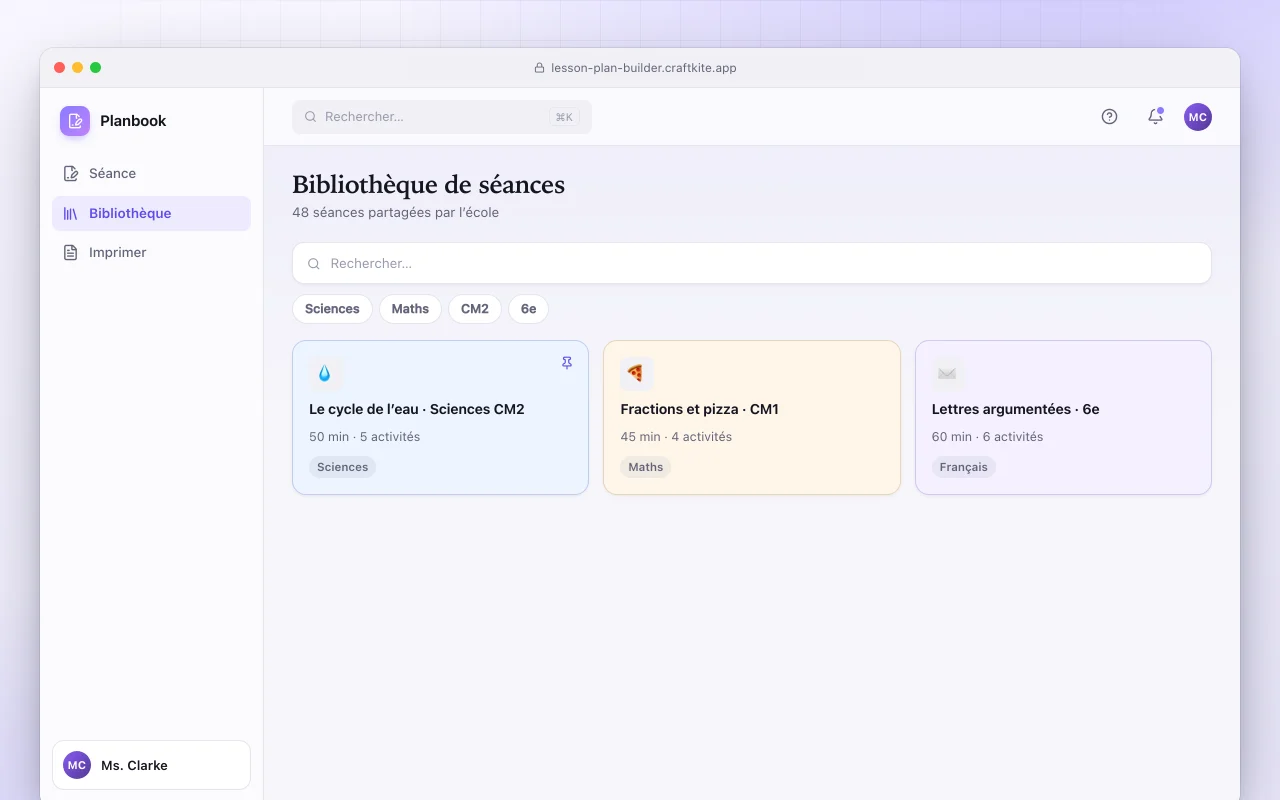Click the MC avatar beside Ms. Clarke
The width and height of the screenshot is (1280, 800).
(x=77, y=765)
